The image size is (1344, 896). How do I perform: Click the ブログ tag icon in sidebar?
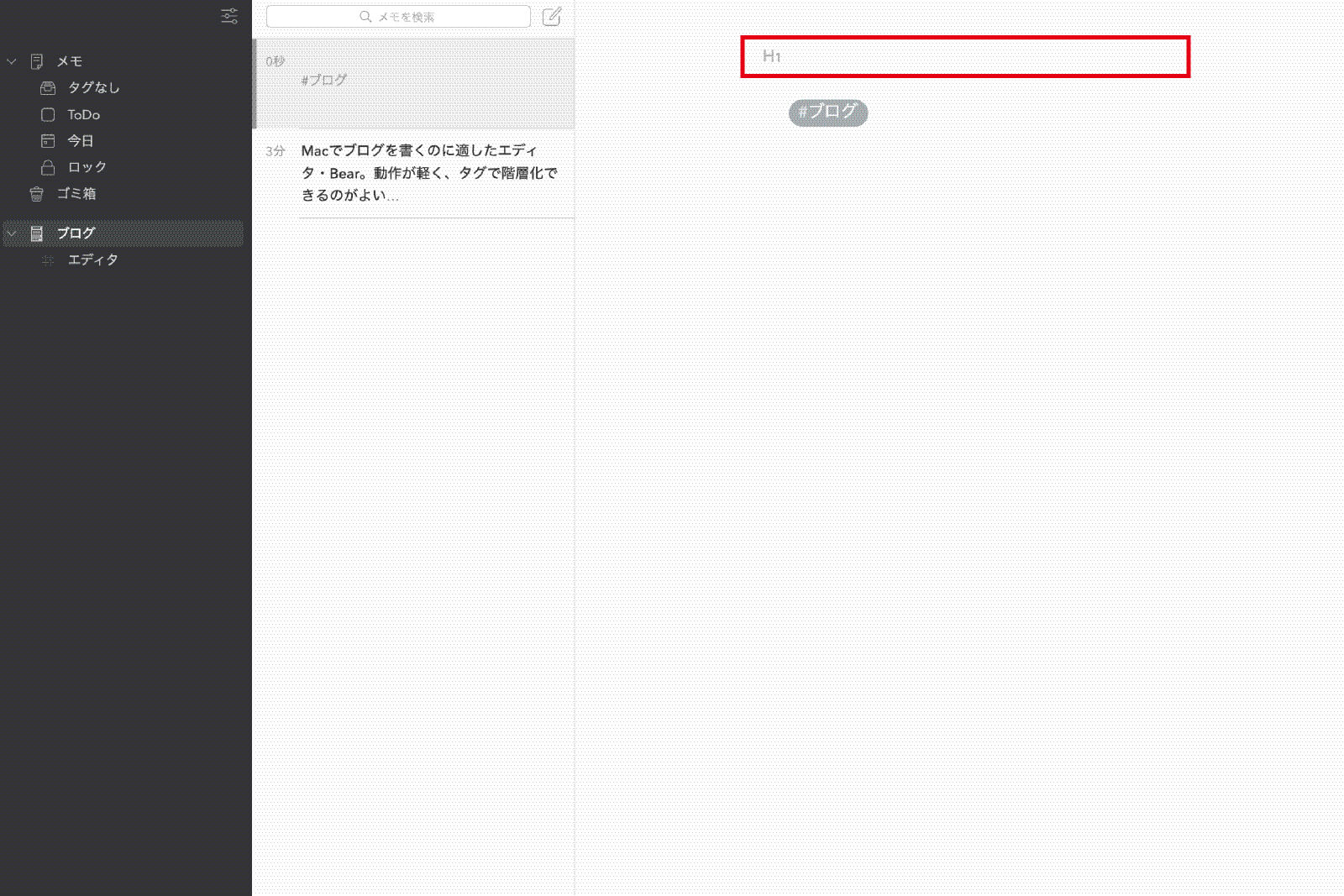37,233
